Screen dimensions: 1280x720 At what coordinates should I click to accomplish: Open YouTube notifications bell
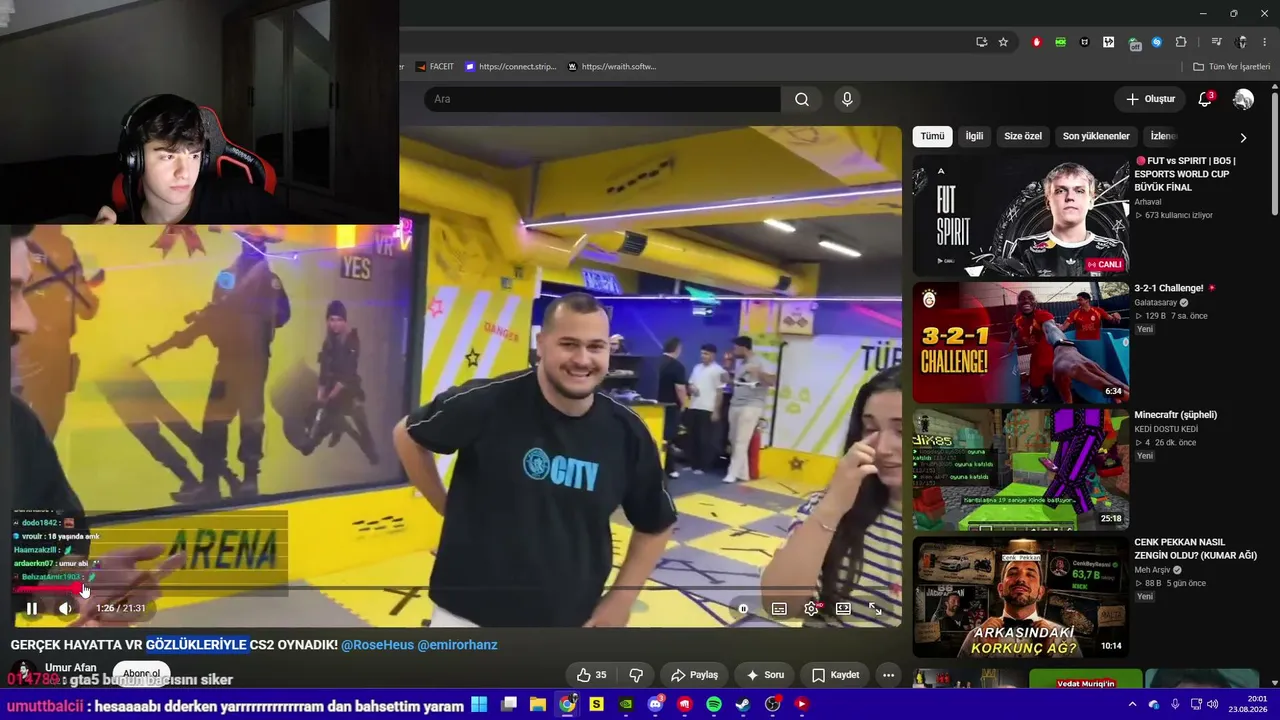click(x=1206, y=99)
